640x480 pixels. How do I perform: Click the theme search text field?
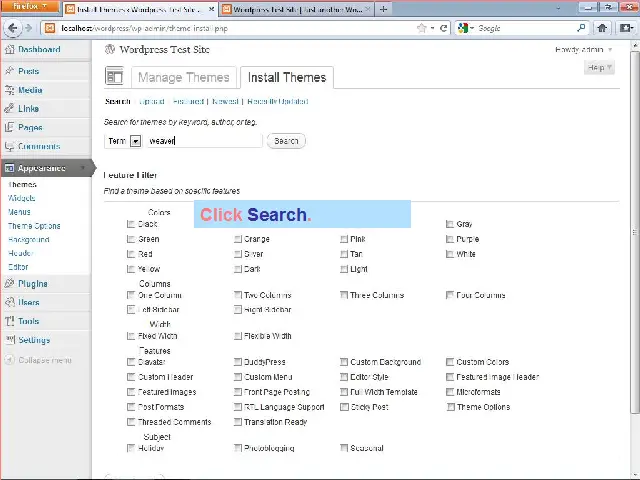tap(204, 141)
